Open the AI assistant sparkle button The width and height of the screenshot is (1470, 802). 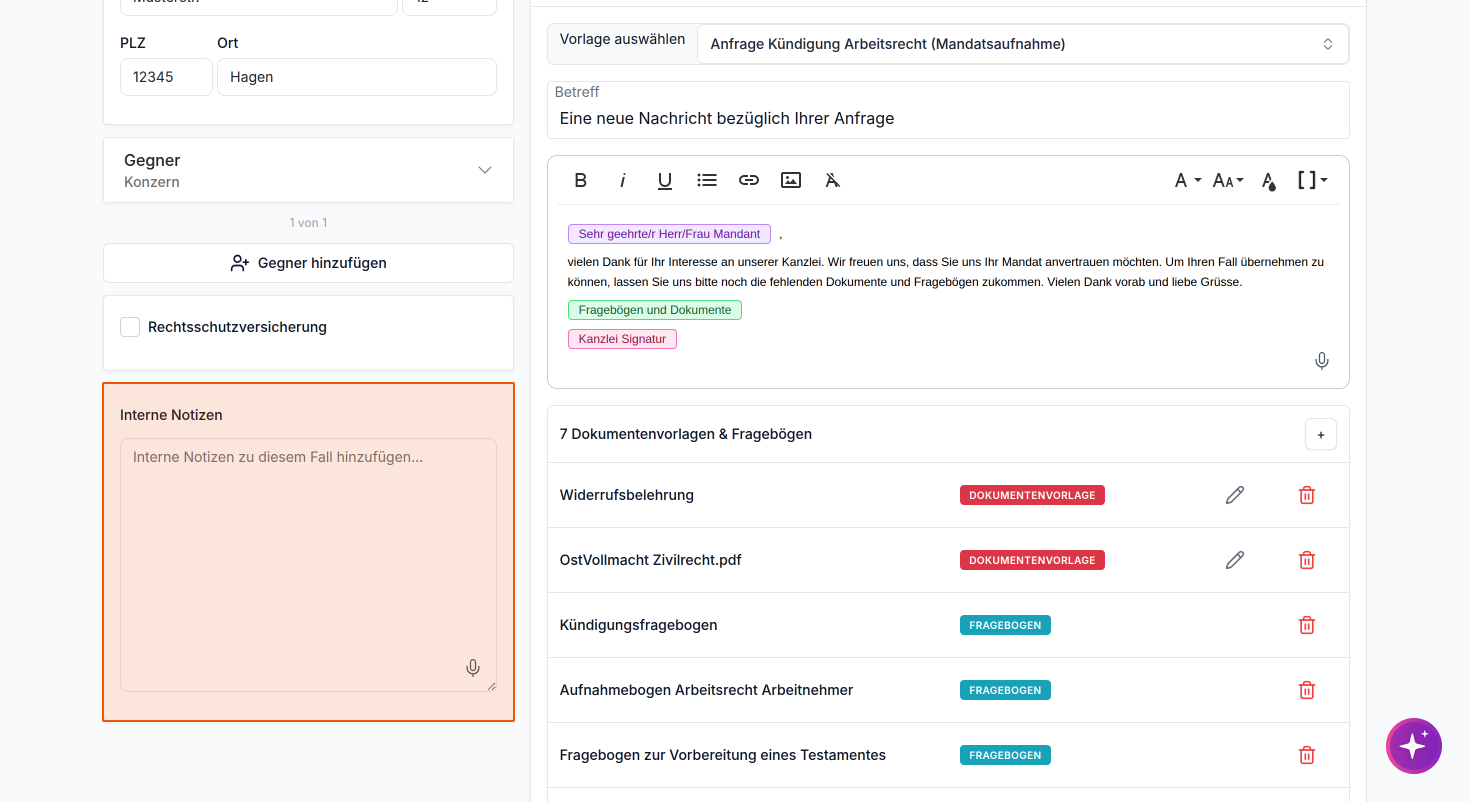point(1414,746)
